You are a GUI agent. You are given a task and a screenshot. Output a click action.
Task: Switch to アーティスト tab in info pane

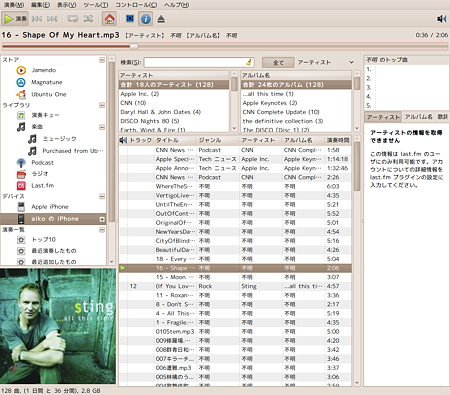click(383, 117)
